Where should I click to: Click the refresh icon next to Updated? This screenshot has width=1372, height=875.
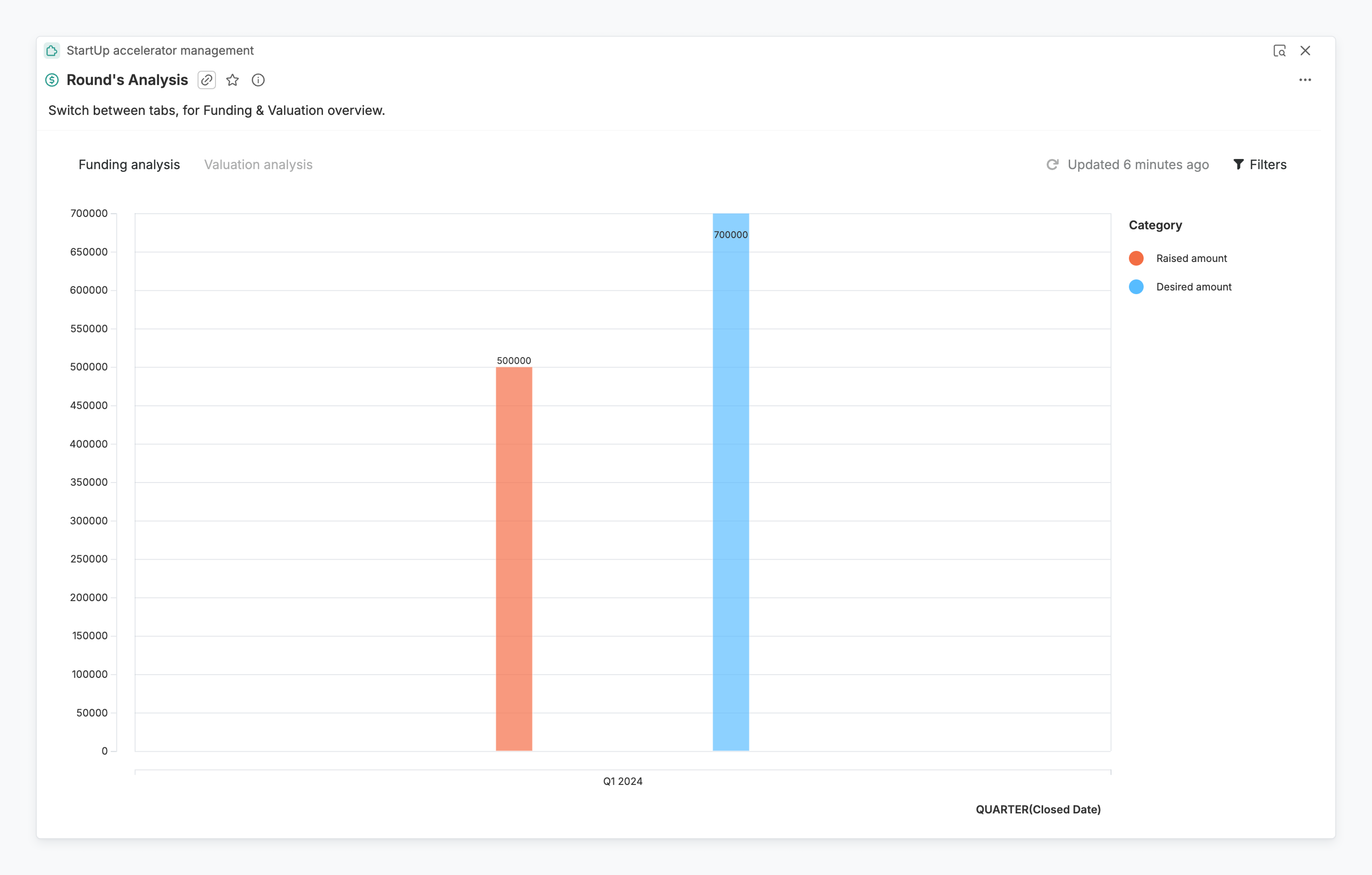pos(1052,165)
